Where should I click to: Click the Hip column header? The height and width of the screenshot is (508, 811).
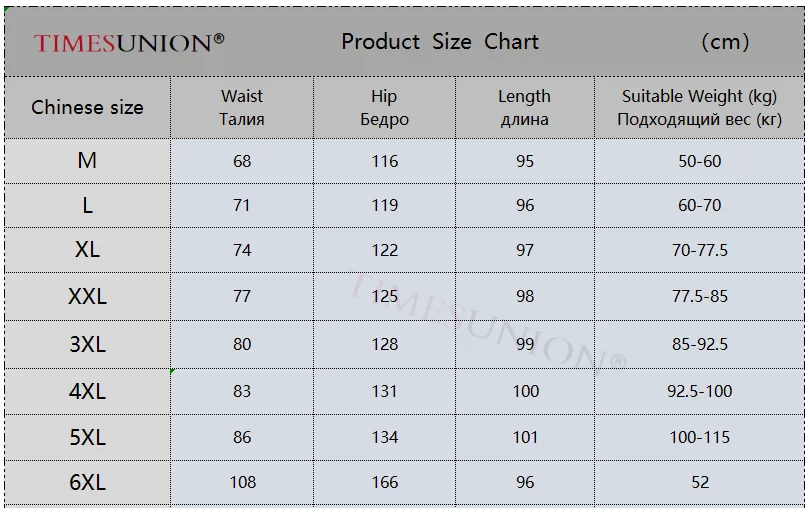(384, 108)
